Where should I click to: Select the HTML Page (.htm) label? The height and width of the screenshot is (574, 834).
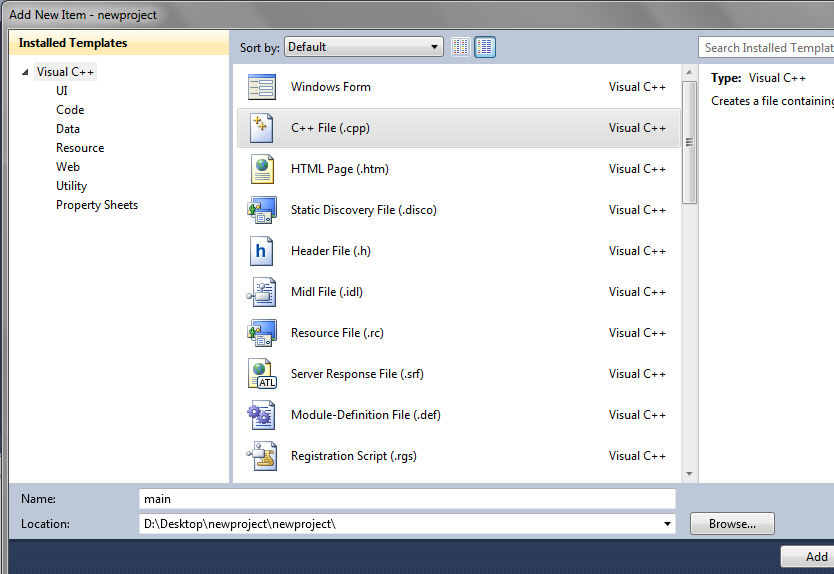(339, 169)
